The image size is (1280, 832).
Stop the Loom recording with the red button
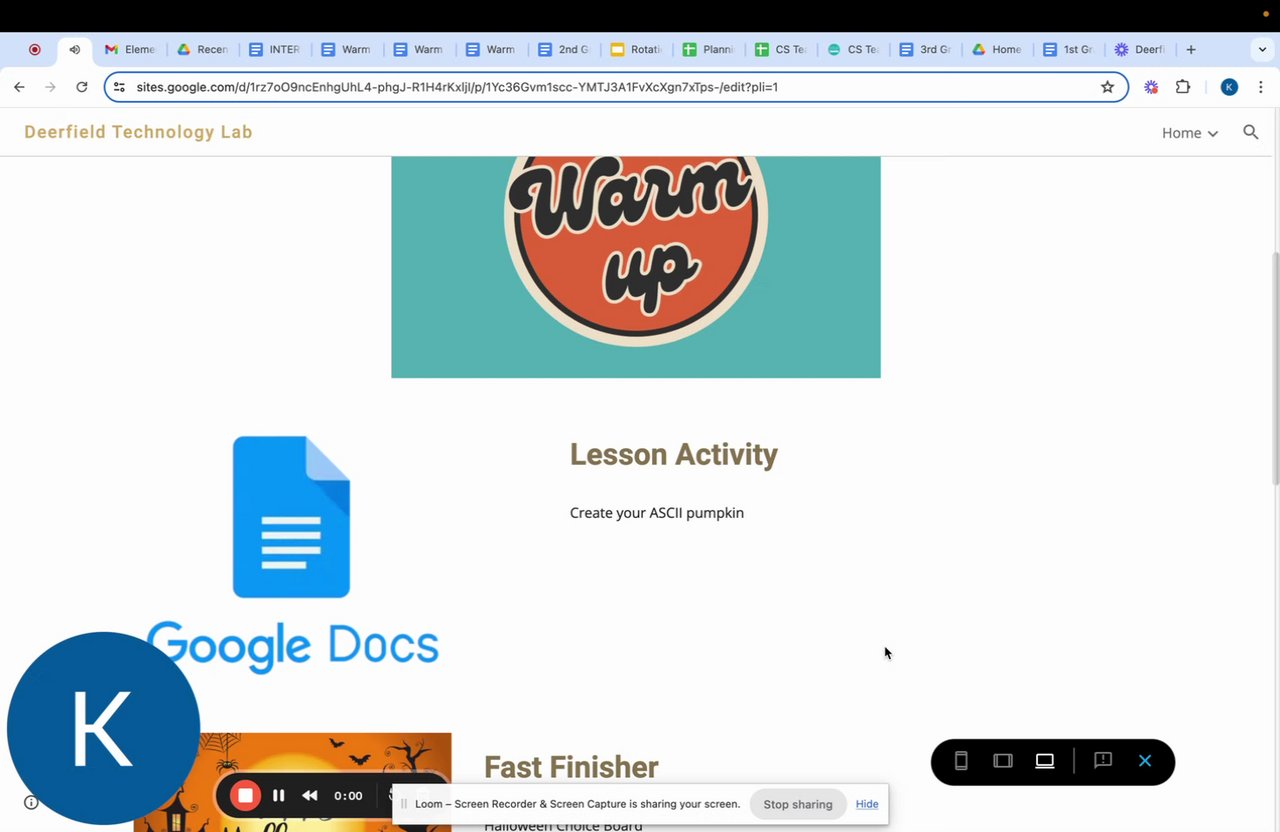(x=245, y=796)
